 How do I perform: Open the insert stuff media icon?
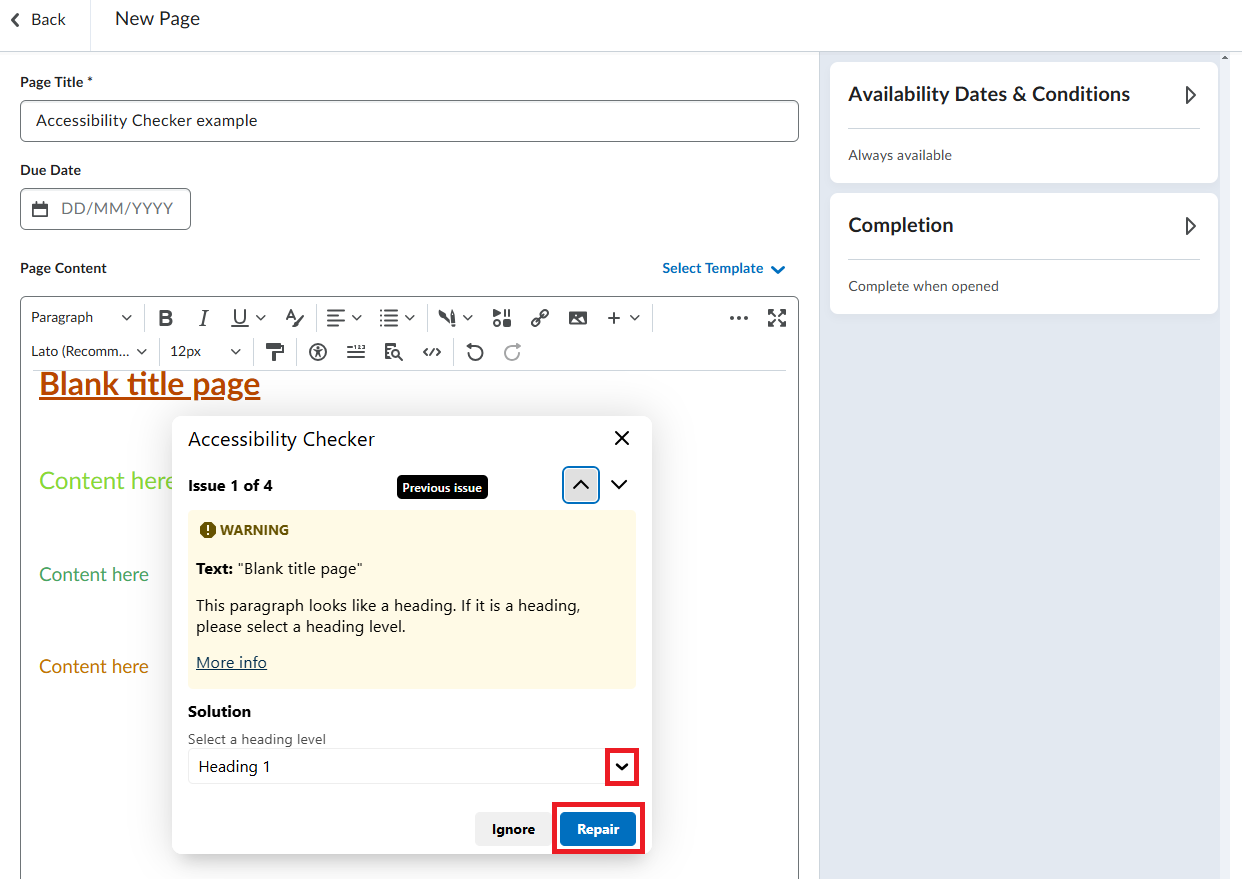[x=502, y=318]
